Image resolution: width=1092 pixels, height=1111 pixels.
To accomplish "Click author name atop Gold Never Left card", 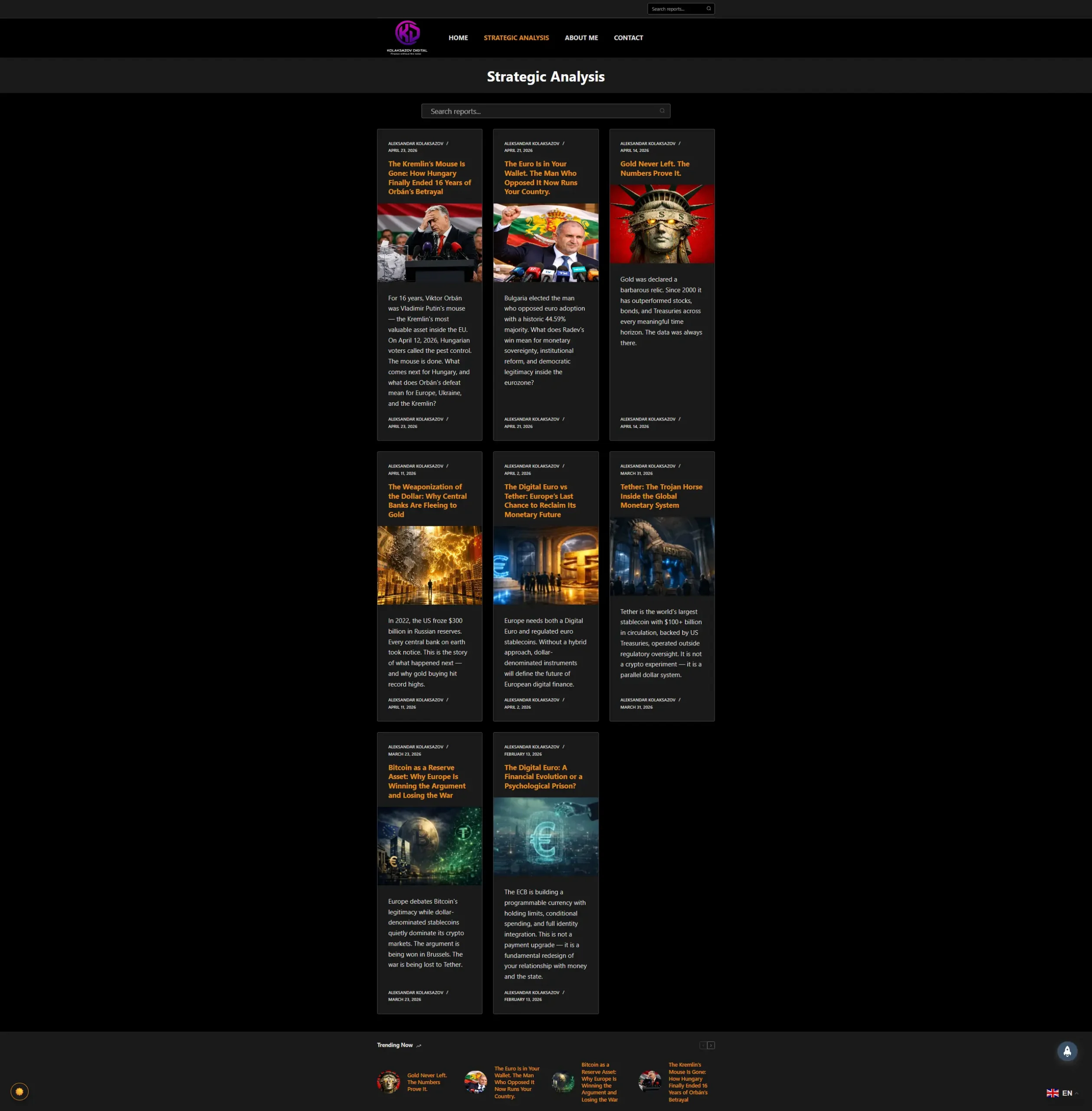I will [x=647, y=143].
